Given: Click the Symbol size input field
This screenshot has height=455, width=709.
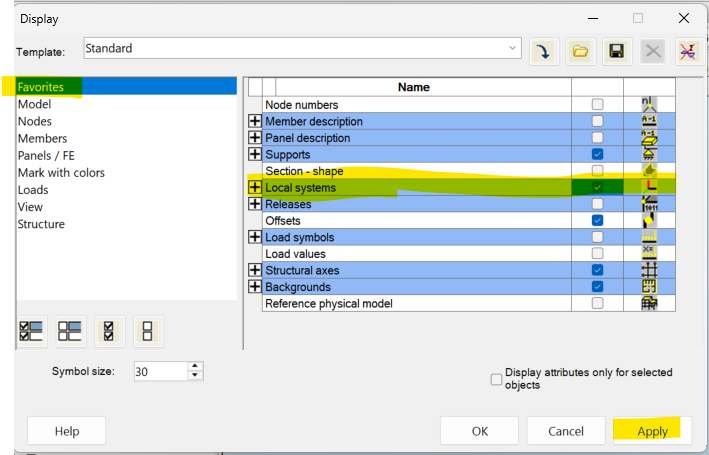Looking at the screenshot, I should click(x=161, y=371).
